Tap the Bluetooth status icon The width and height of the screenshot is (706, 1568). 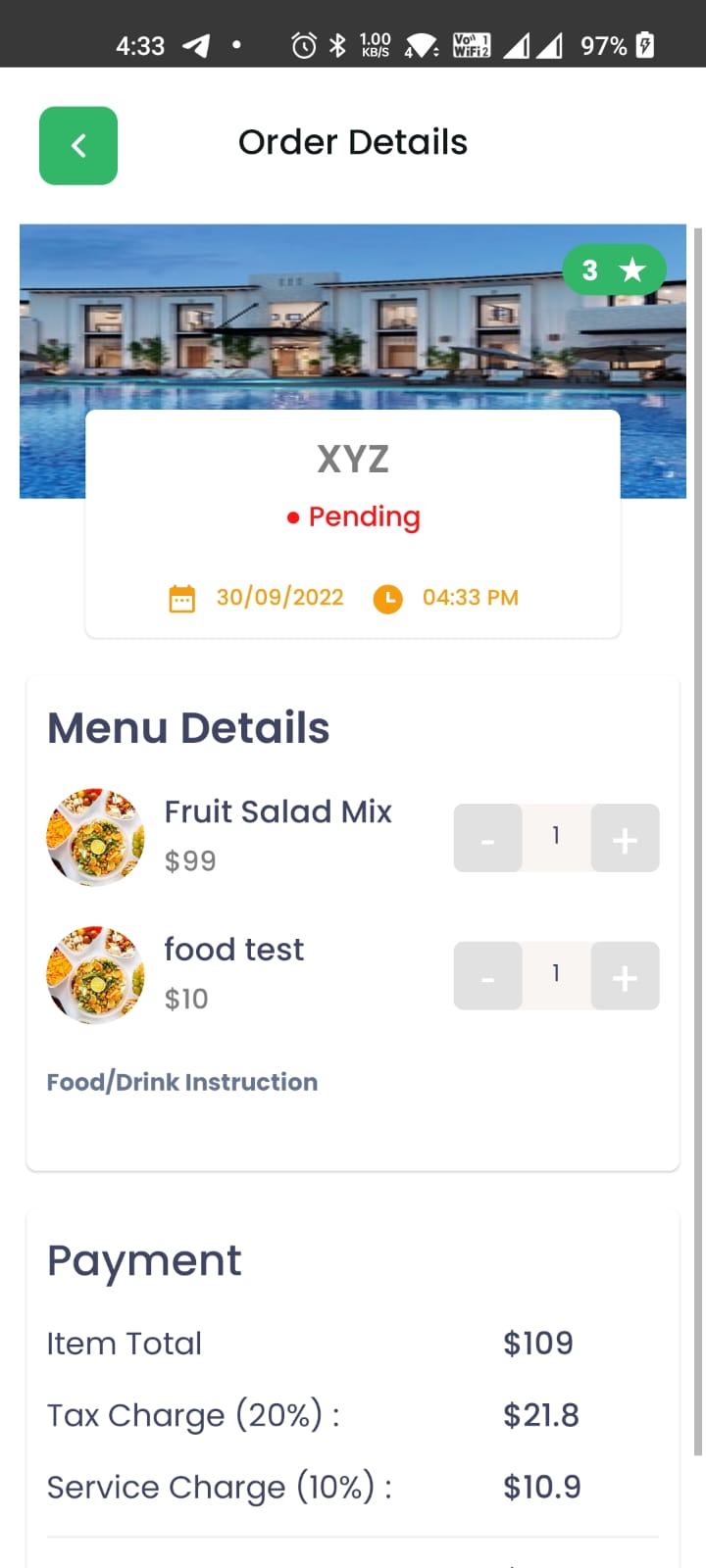337,45
